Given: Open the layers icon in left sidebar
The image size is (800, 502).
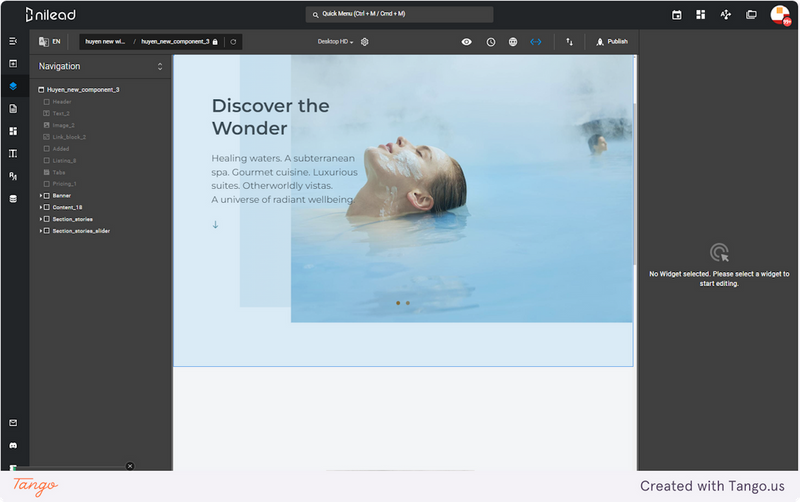Looking at the screenshot, I should [13, 86].
